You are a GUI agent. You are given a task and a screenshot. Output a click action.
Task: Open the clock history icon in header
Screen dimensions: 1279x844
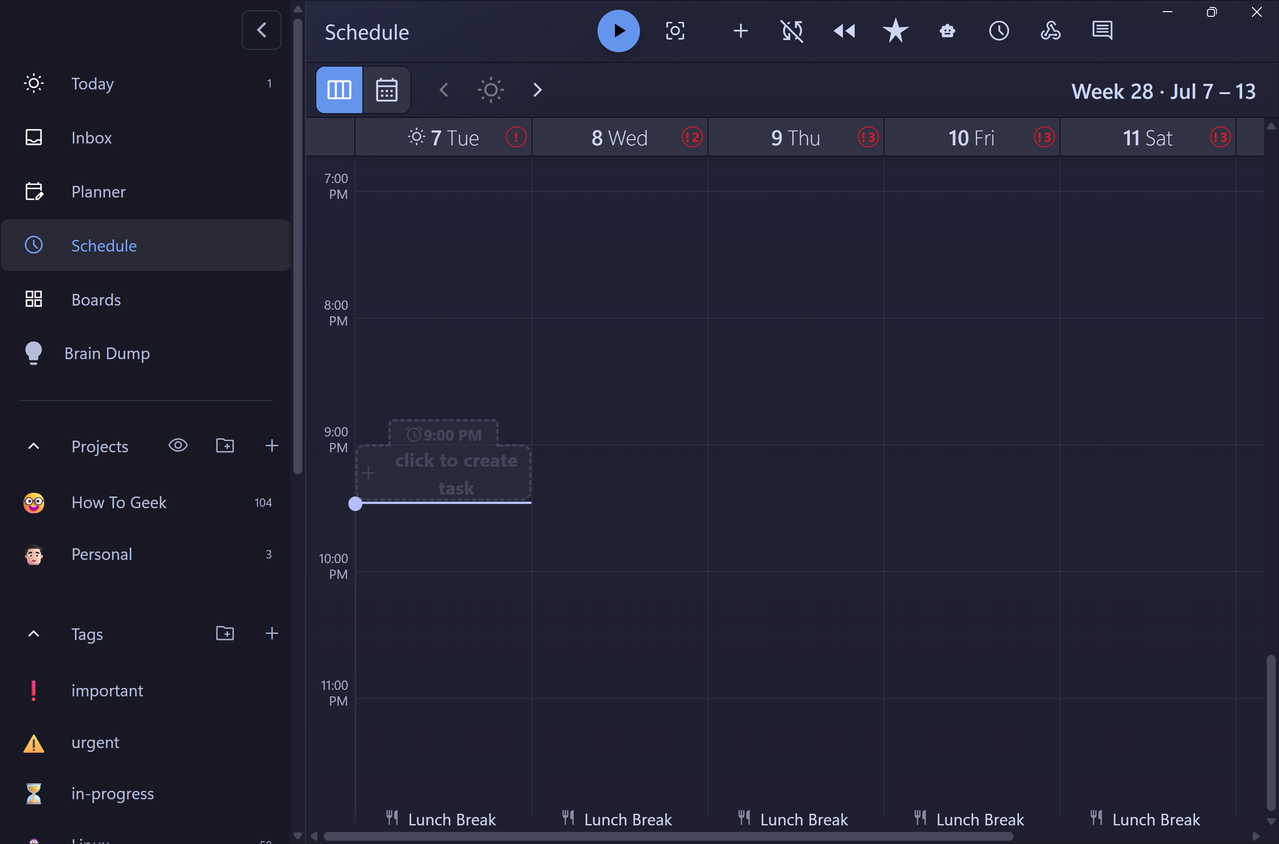[x=999, y=31]
